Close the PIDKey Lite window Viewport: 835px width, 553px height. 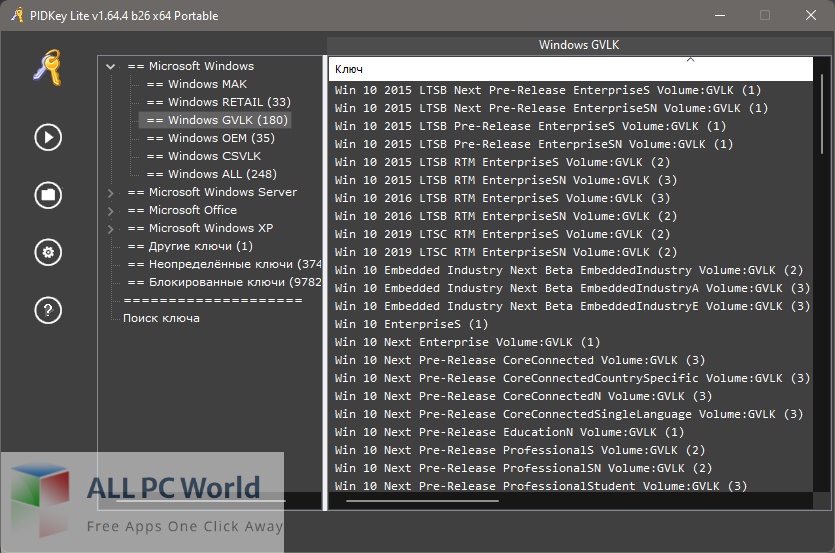pos(811,15)
